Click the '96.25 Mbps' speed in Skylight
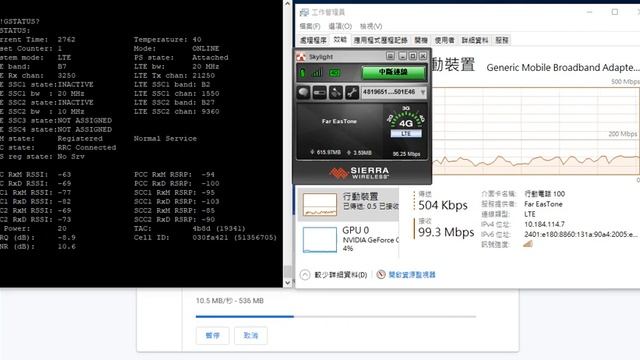Viewport: 640px width, 360px height. [x=407, y=154]
